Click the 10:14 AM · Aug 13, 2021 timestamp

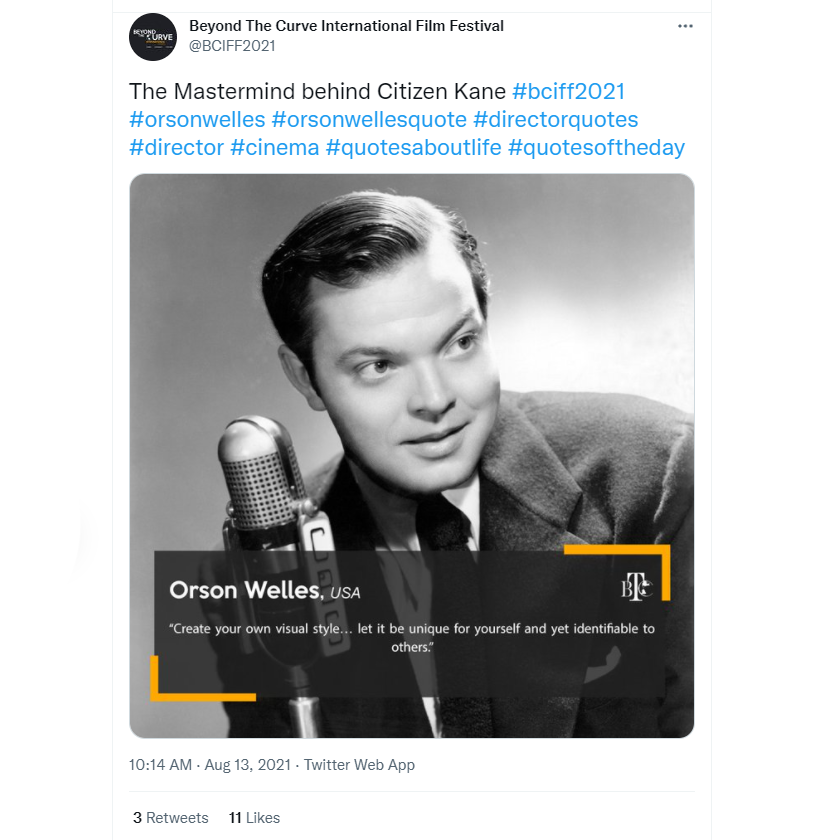(210, 765)
